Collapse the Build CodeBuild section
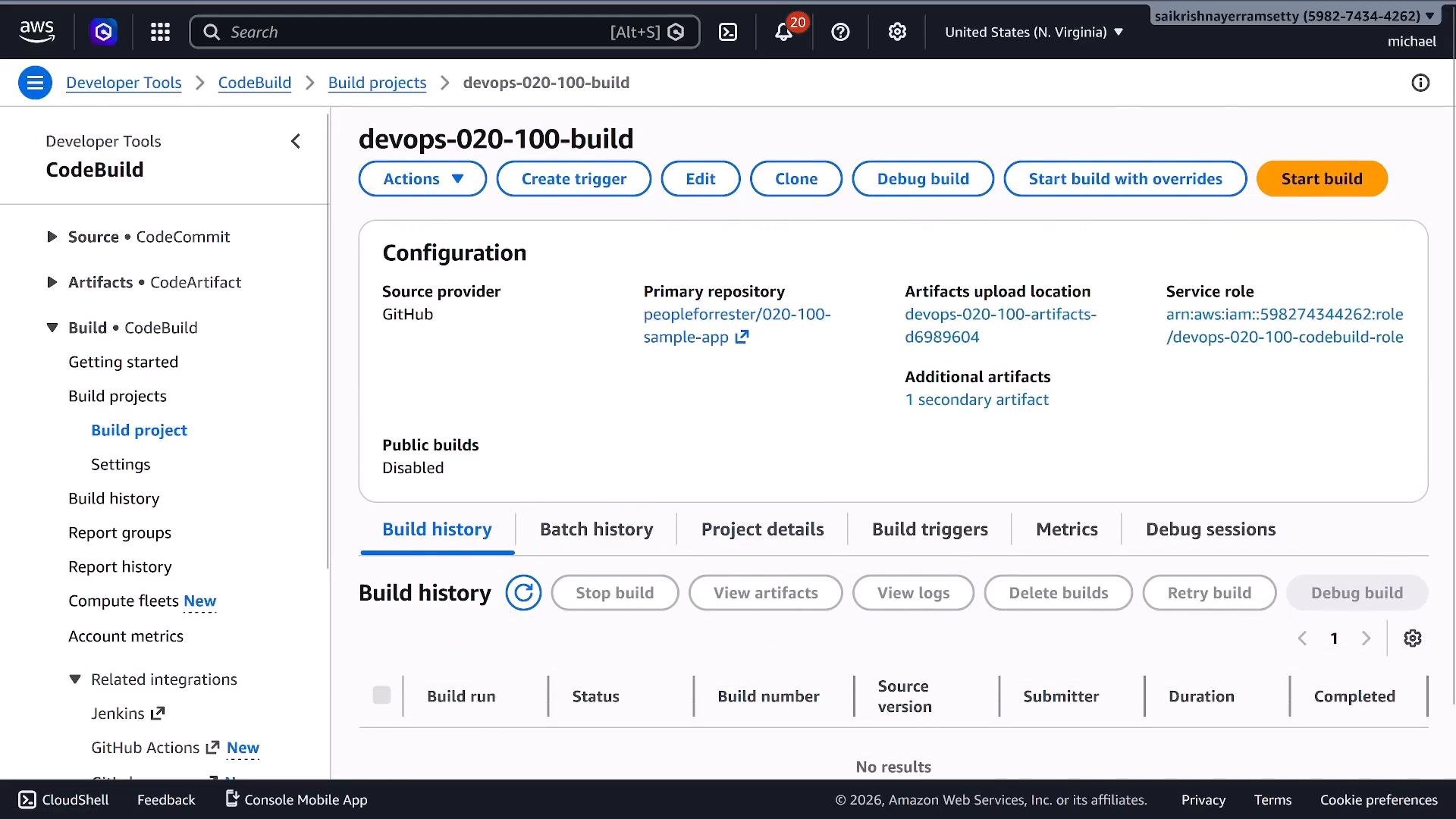This screenshot has height=819, width=1456. (52, 328)
